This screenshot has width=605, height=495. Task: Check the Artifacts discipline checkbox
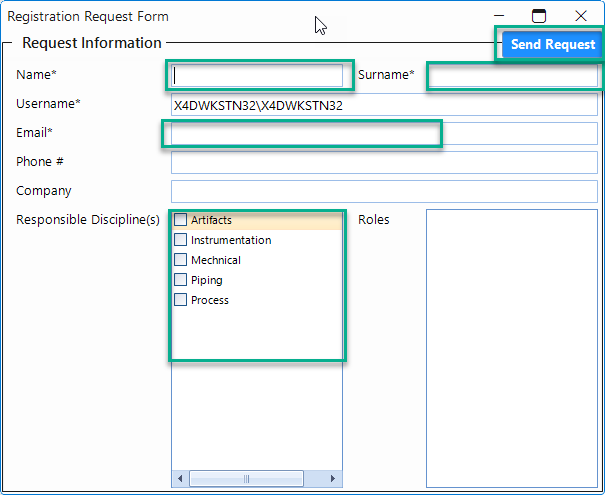pyautogui.click(x=181, y=220)
